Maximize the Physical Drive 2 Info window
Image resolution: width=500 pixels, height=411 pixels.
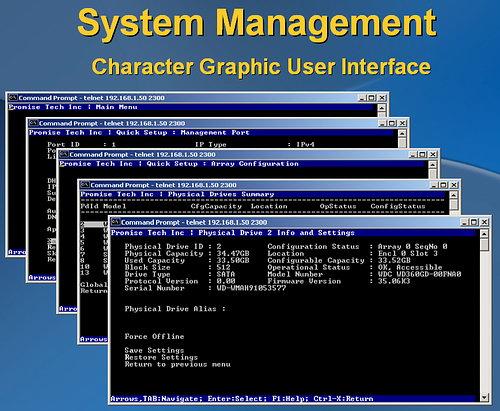coord(474,222)
